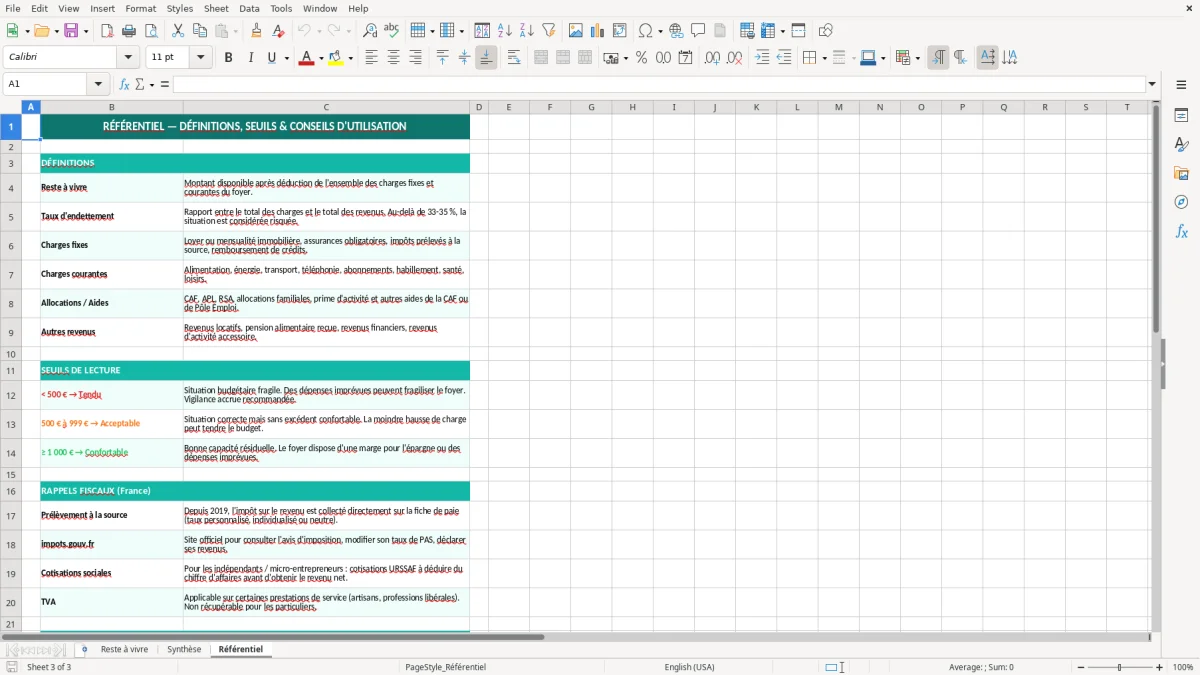Open the Borders dropdown arrow
Screen dimensions: 1200x675
(824, 58)
